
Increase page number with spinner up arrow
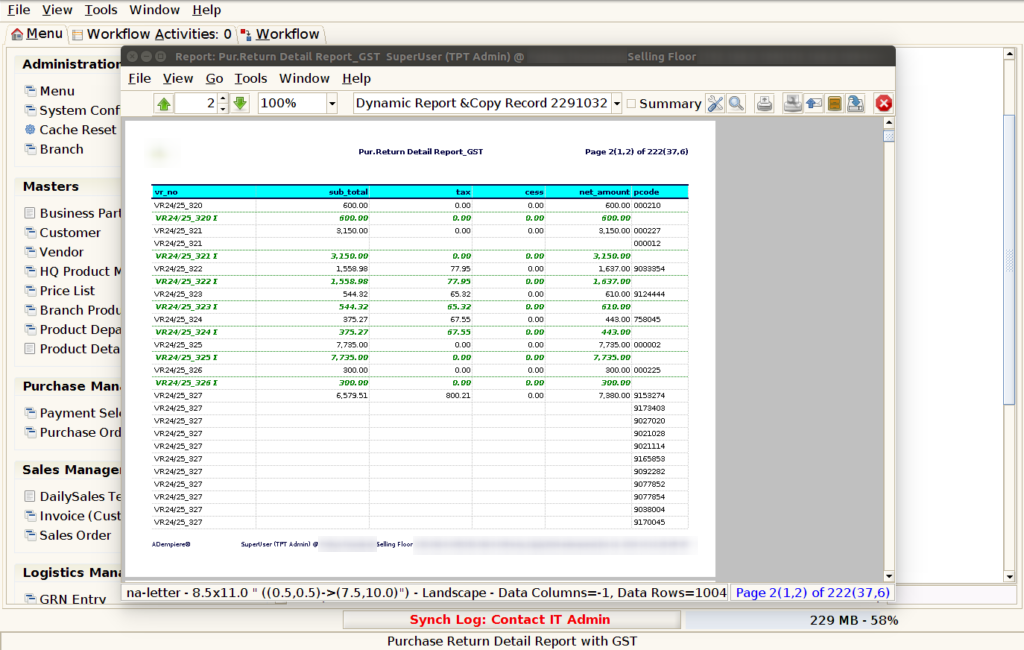click(223, 99)
